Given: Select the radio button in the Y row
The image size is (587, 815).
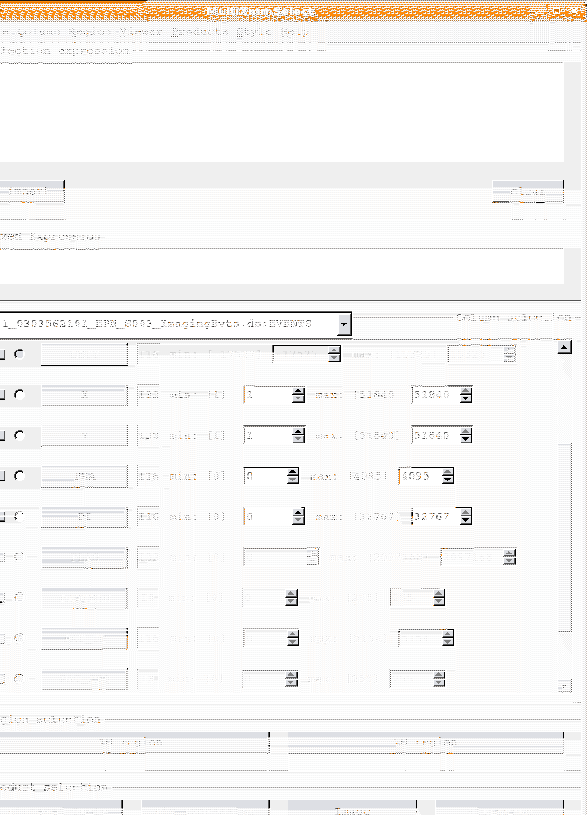Looking at the screenshot, I should (19, 435).
